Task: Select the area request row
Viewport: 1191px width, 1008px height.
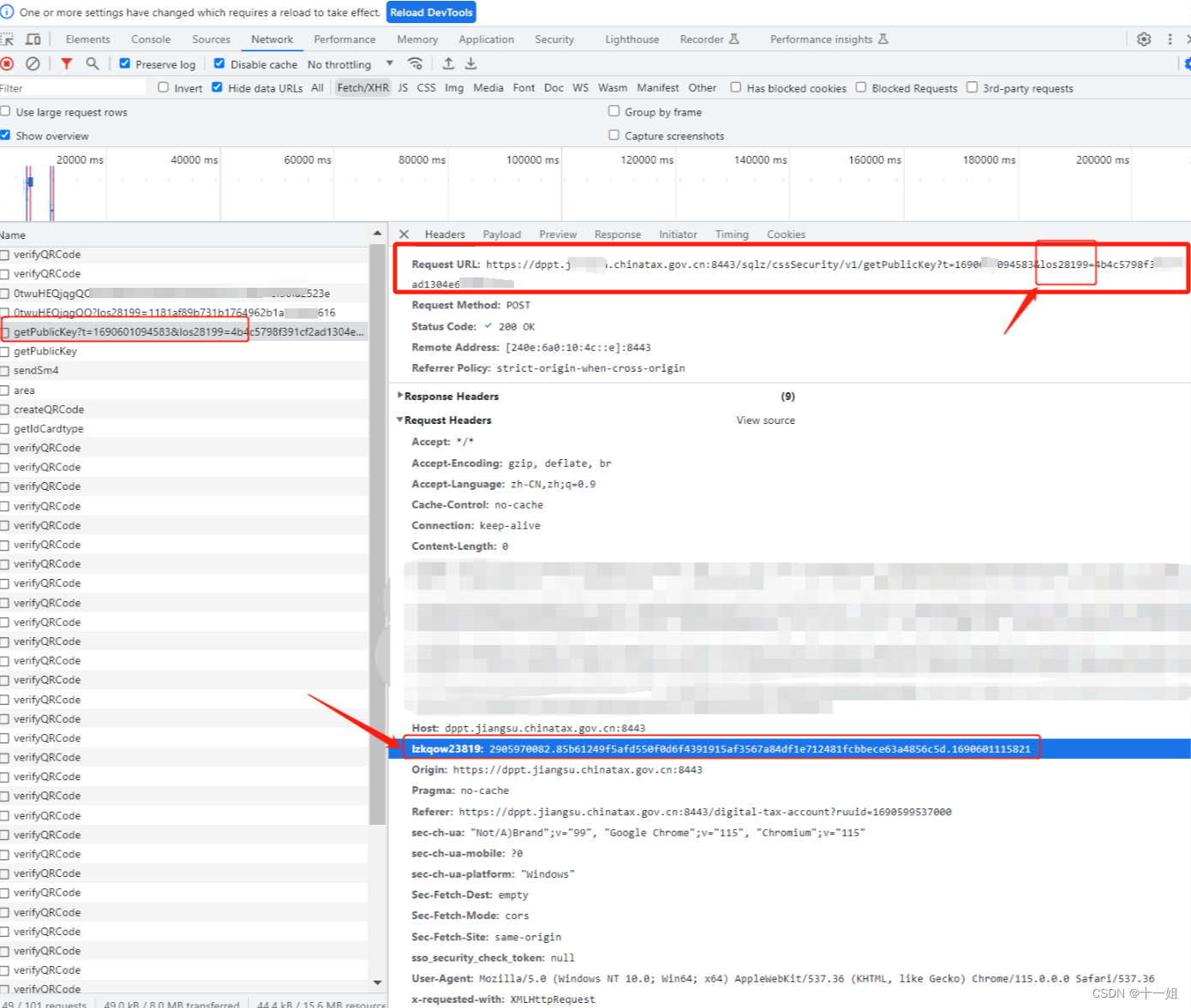Action: (x=184, y=391)
